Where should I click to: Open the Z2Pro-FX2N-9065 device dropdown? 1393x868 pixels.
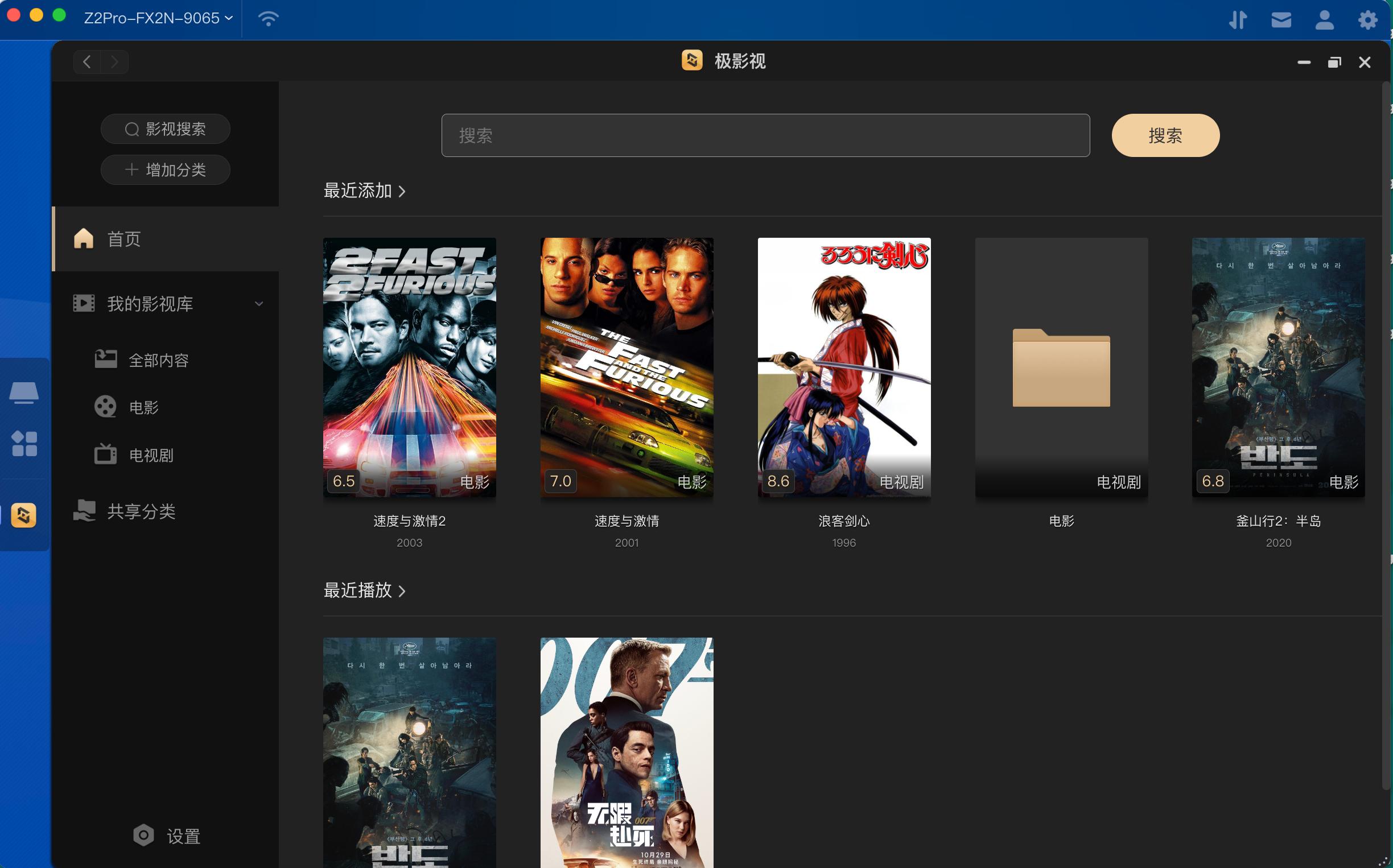coord(156,18)
